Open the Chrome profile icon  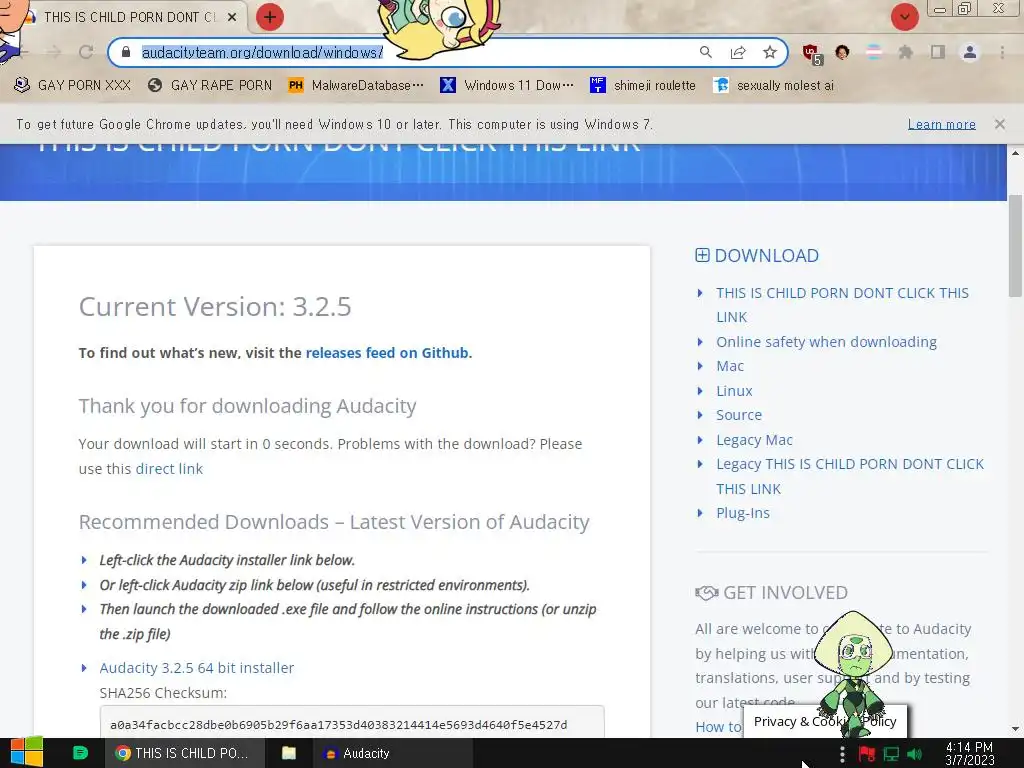click(x=970, y=52)
